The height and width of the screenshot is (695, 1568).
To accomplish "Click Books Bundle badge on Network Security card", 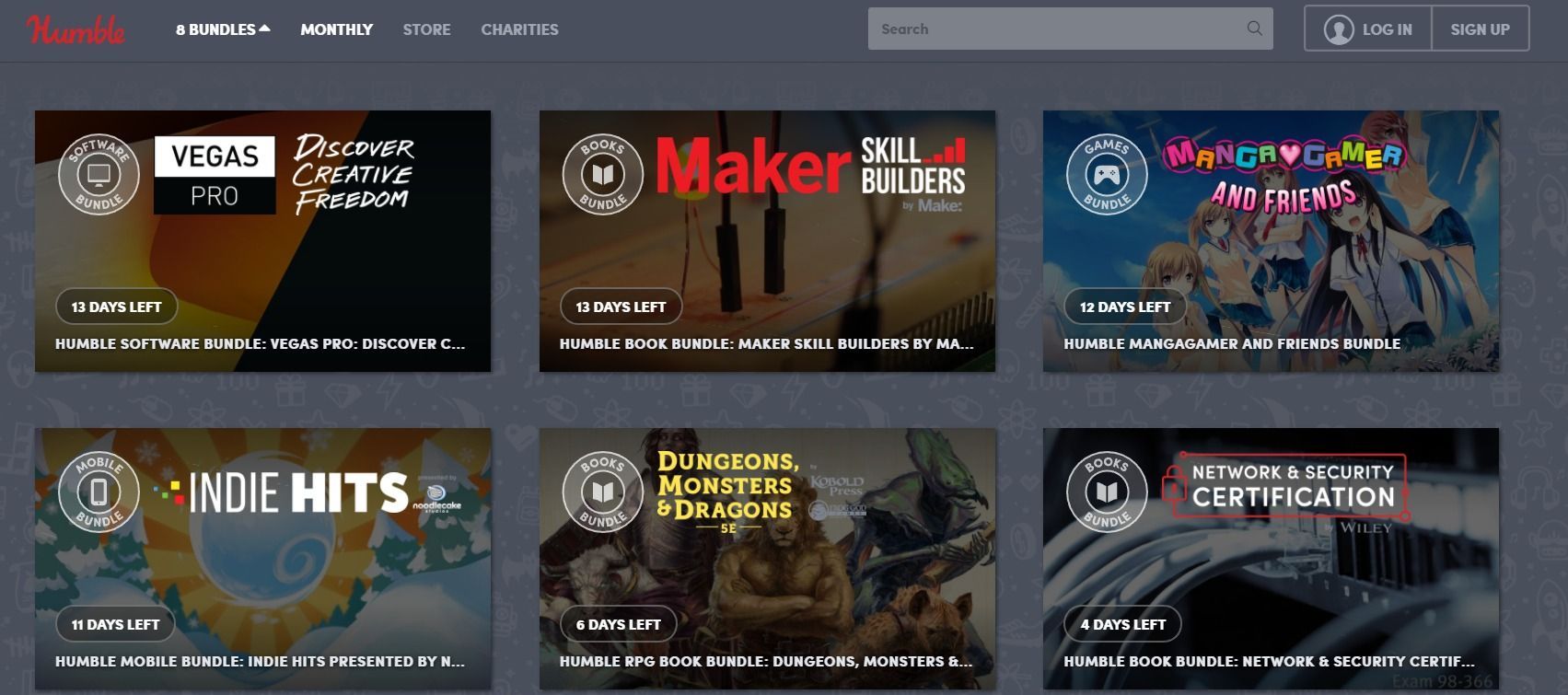I will 1107,492.
